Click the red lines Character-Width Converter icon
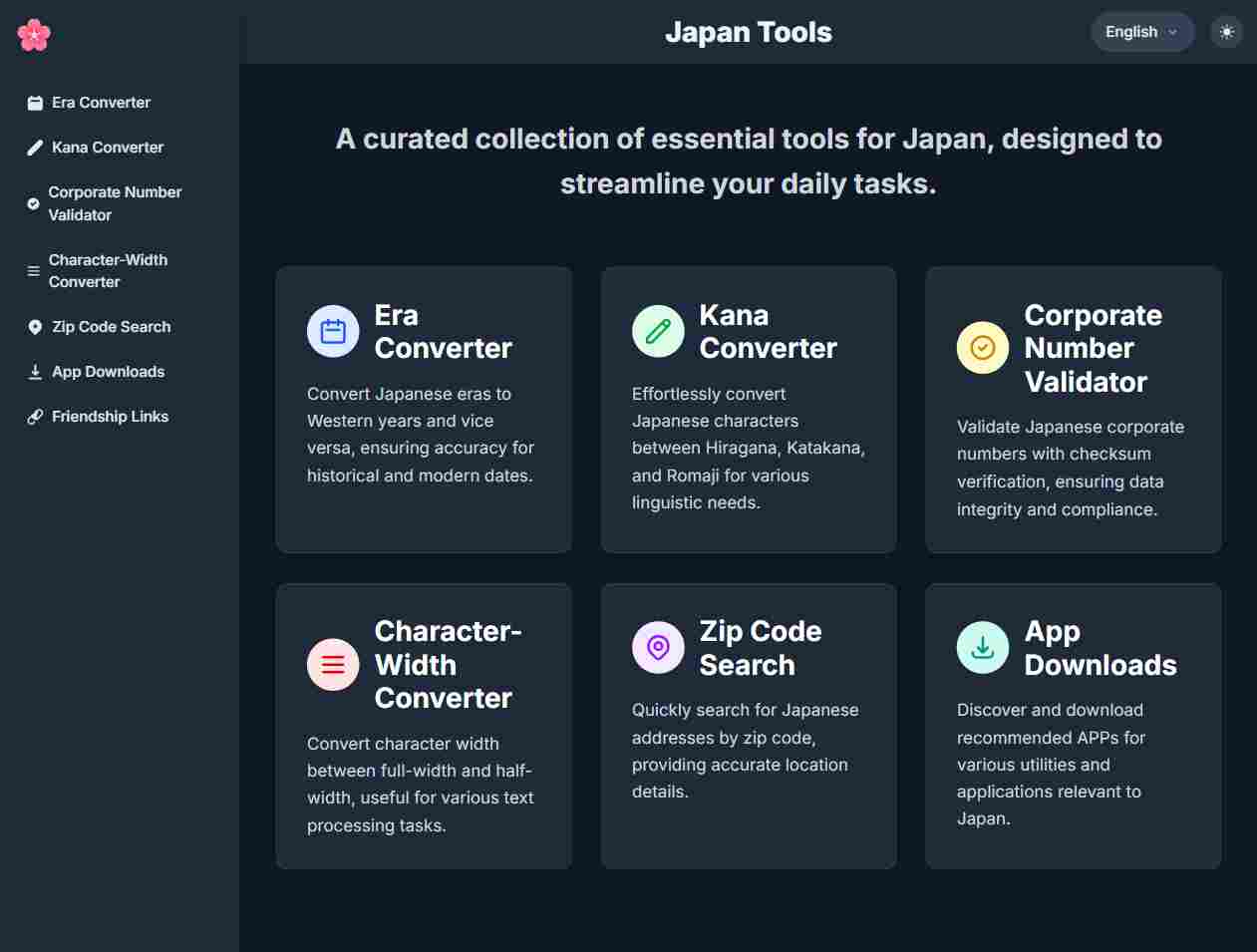1257x952 pixels. tap(333, 665)
